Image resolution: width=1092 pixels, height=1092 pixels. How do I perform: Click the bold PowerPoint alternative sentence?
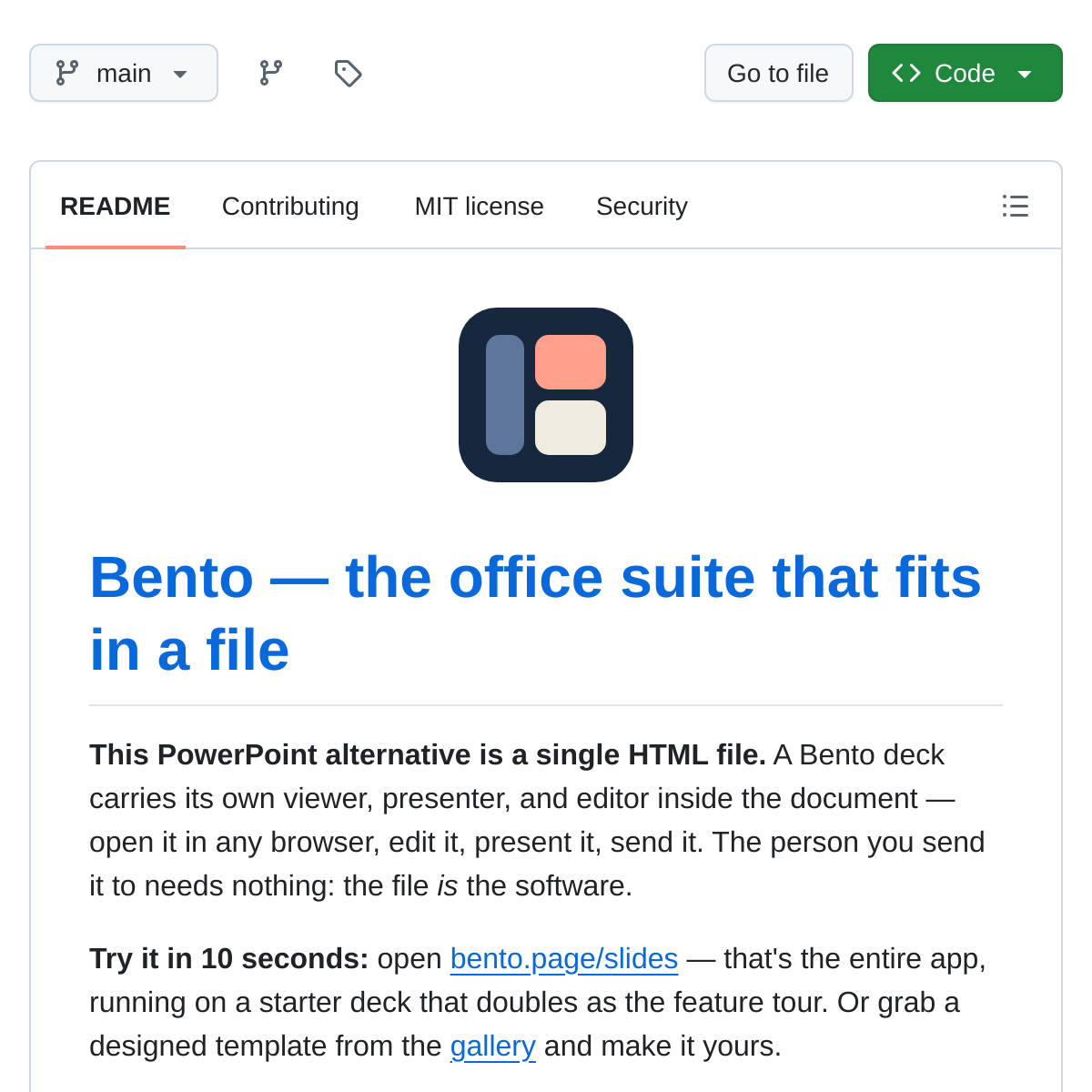pyautogui.click(x=428, y=754)
